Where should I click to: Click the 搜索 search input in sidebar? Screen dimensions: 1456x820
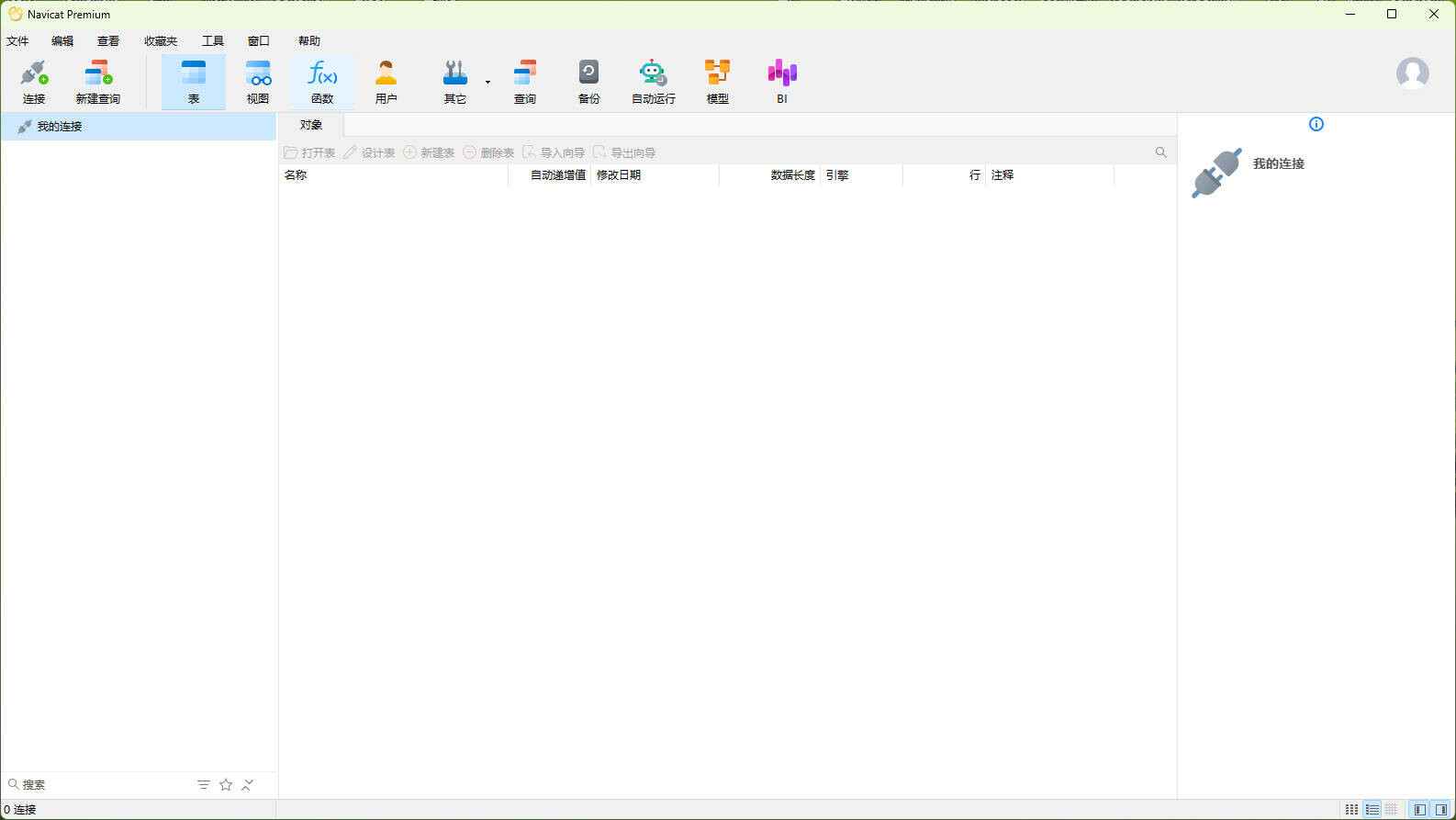pyautogui.click(x=101, y=784)
